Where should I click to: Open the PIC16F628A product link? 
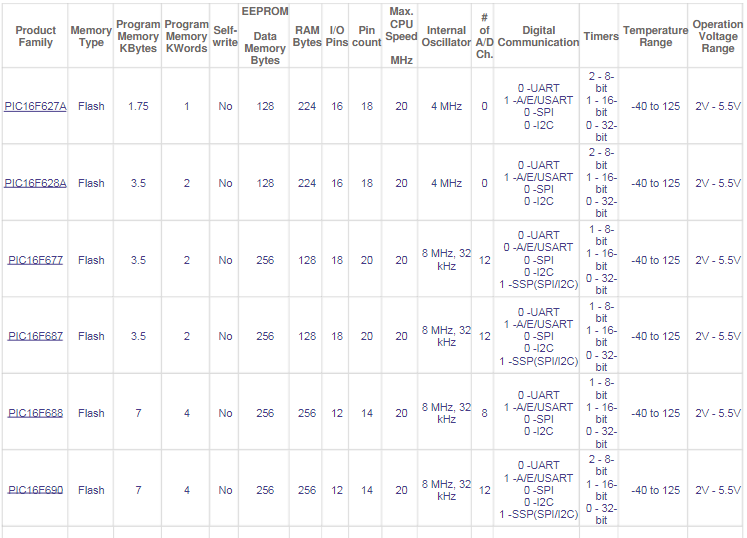coord(35,183)
